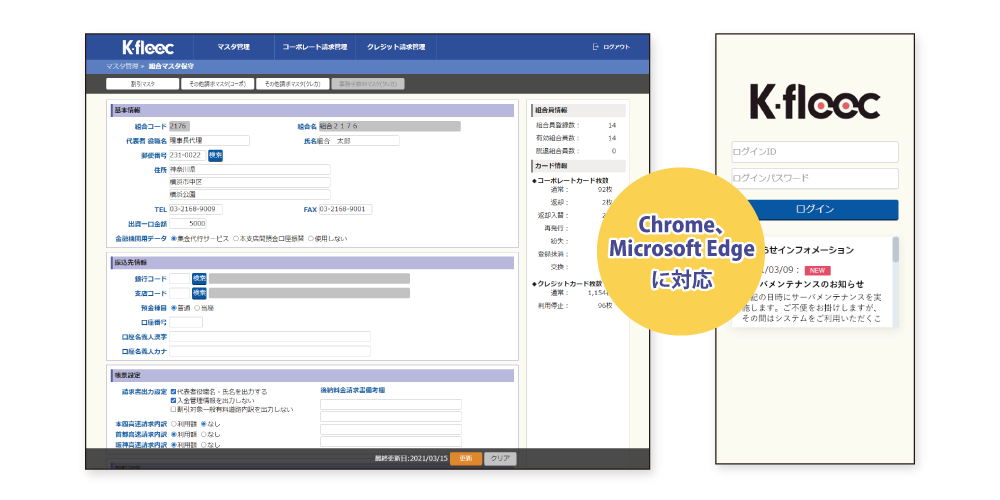Click the 代表者 役職名 input field
The height and width of the screenshot is (500, 1000).
209,141
